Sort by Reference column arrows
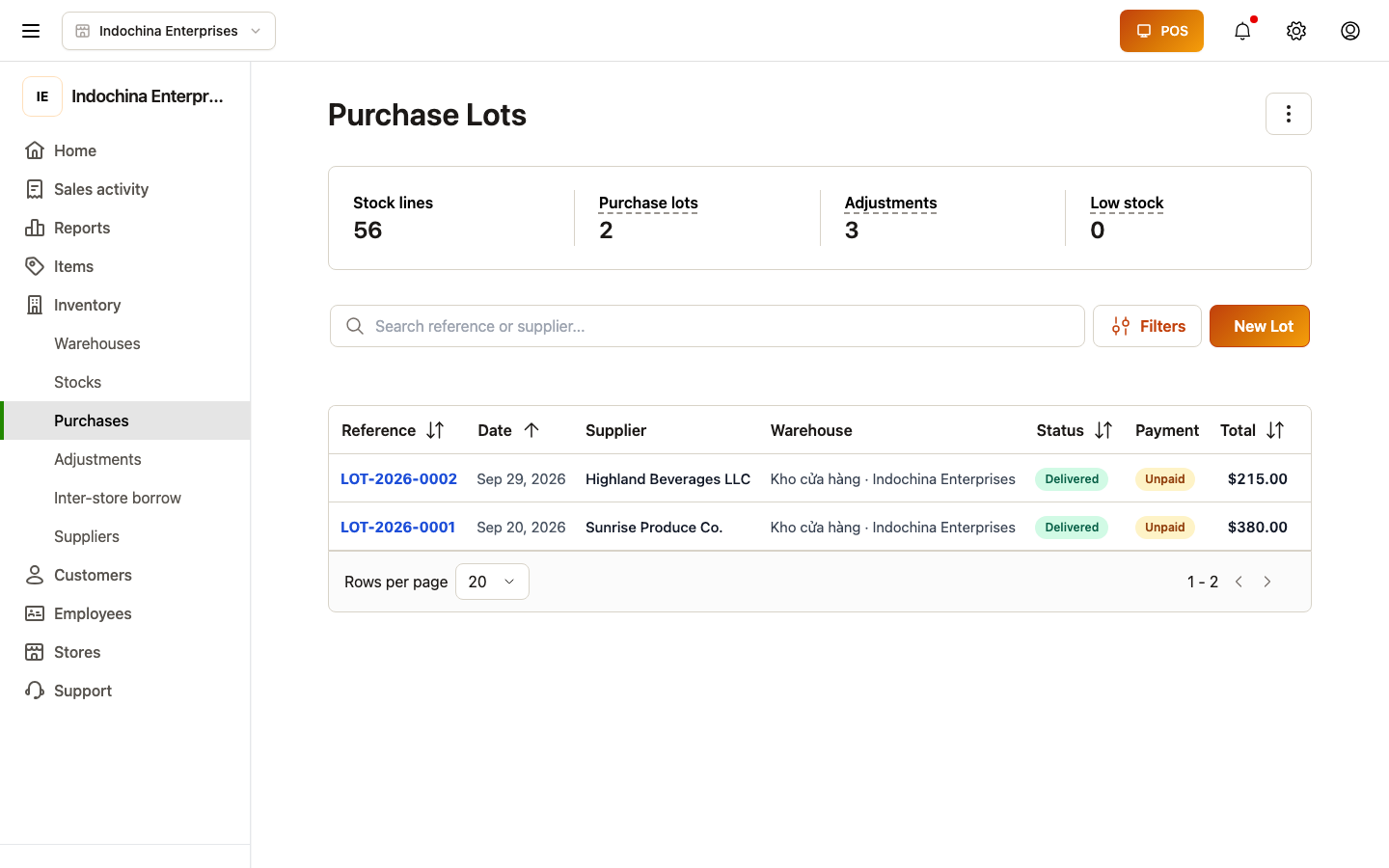Screen dimensions: 1389x868 435,430
